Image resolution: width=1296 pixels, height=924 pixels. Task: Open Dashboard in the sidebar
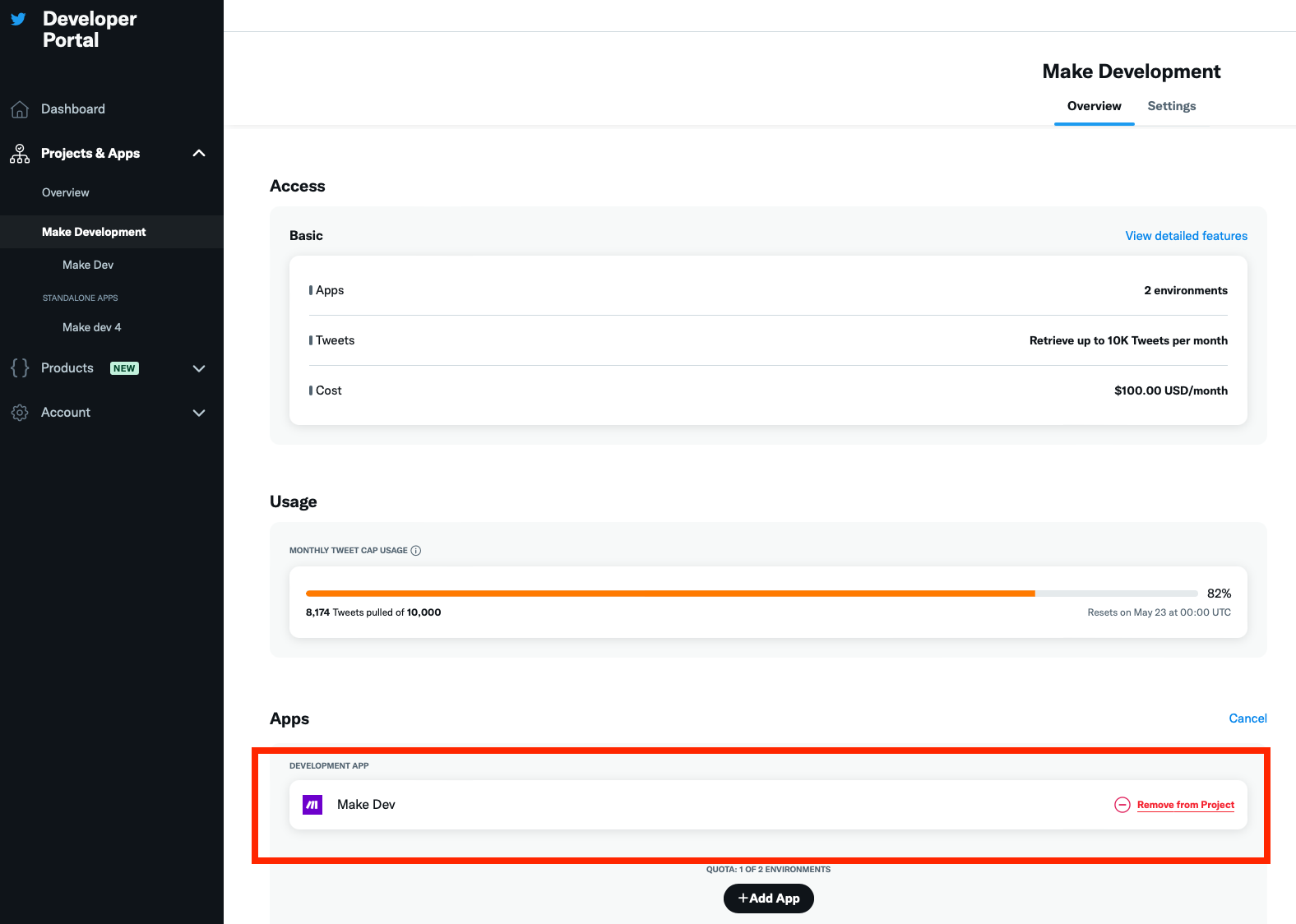[x=73, y=109]
